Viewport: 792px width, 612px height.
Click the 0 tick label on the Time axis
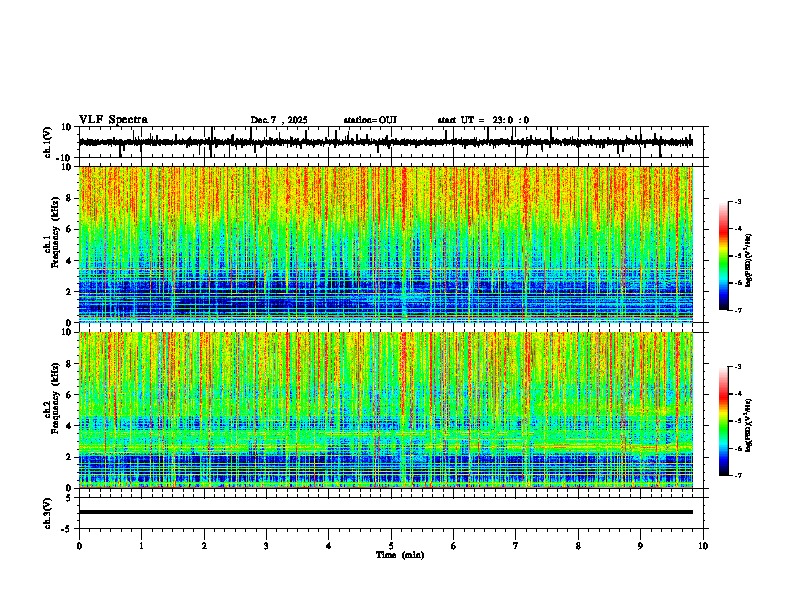tap(79, 546)
